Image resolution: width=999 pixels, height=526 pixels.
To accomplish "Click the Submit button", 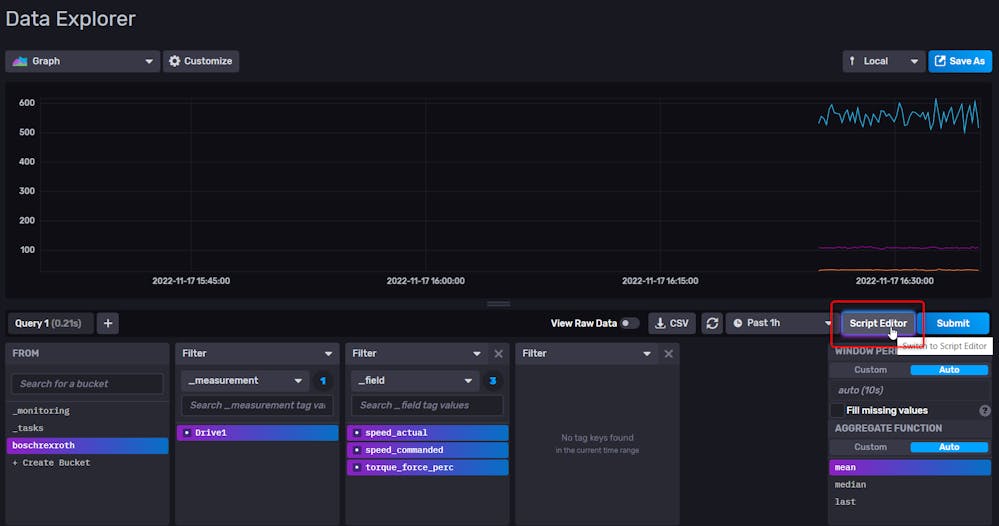I will pyautogui.click(x=953, y=323).
